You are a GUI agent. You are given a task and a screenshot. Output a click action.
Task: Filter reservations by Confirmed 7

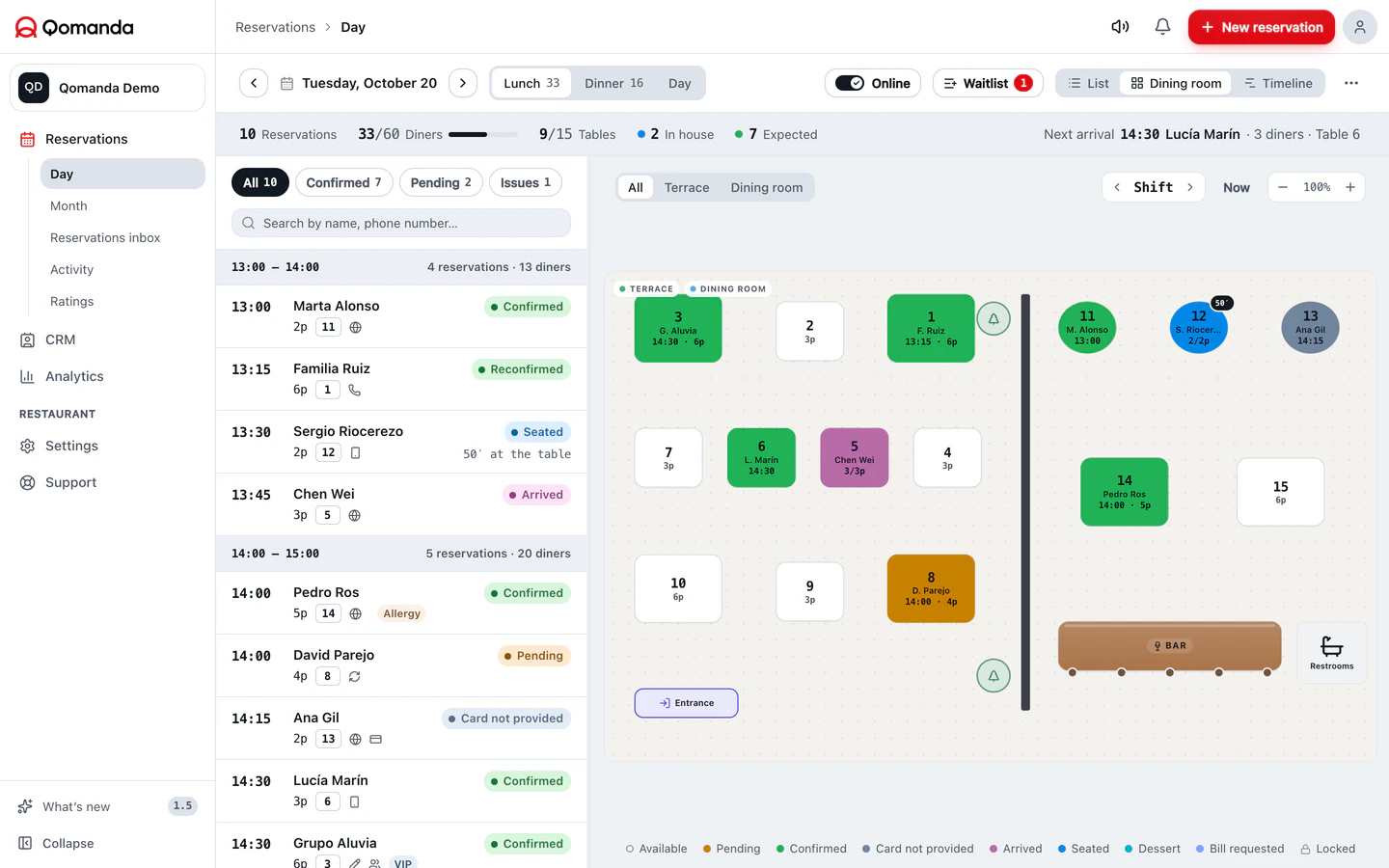[x=343, y=182]
